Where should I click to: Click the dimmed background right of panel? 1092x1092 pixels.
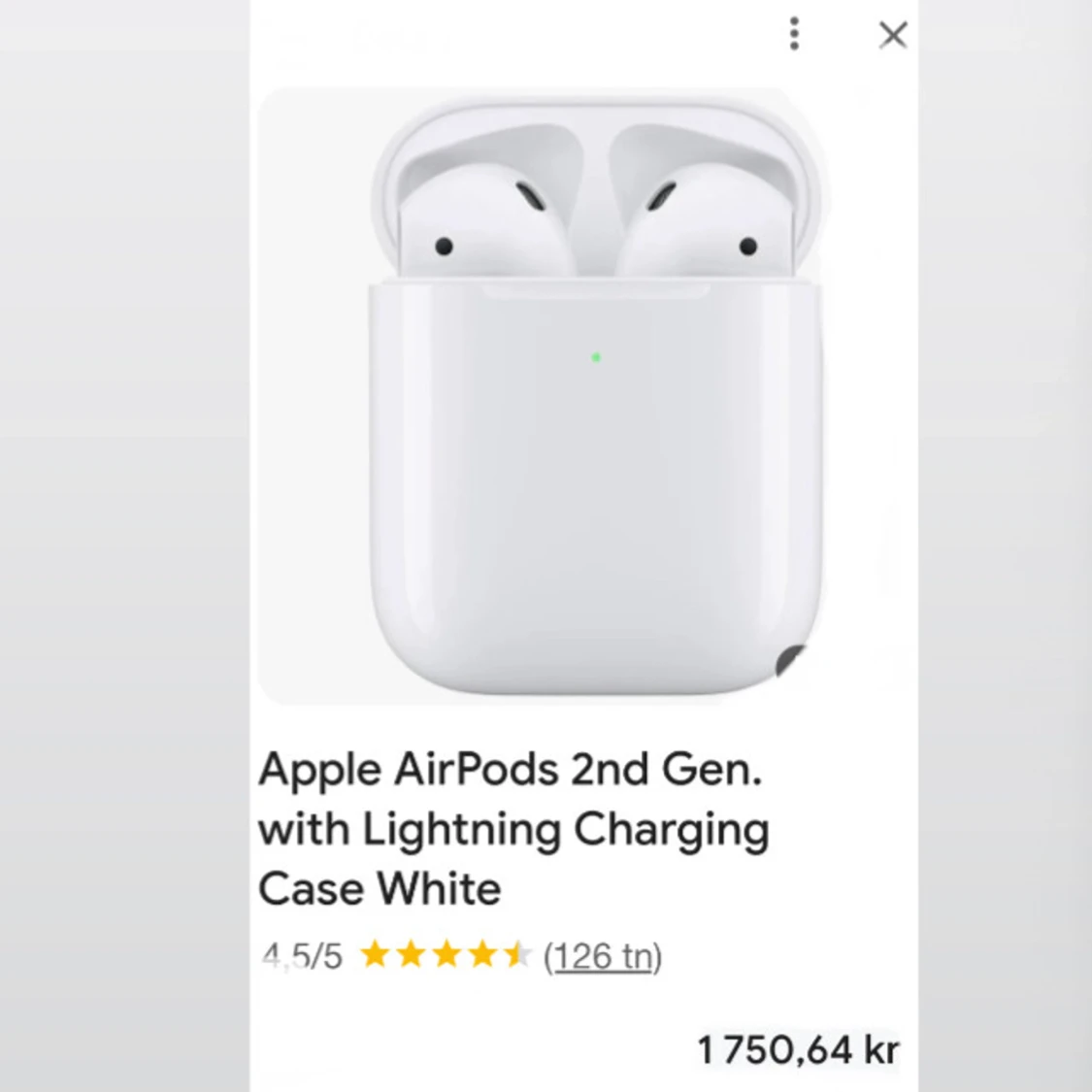pyautogui.click(x=1005, y=546)
